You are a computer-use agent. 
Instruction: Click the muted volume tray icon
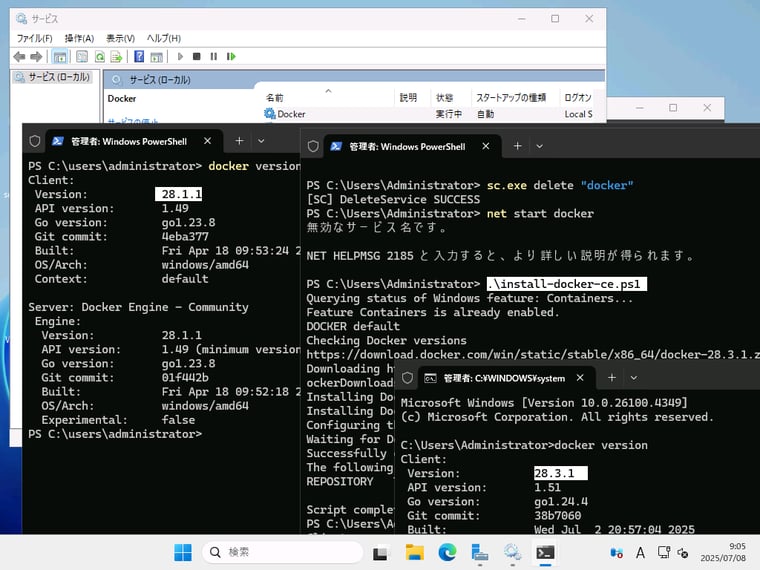click(x=683, y=553)
